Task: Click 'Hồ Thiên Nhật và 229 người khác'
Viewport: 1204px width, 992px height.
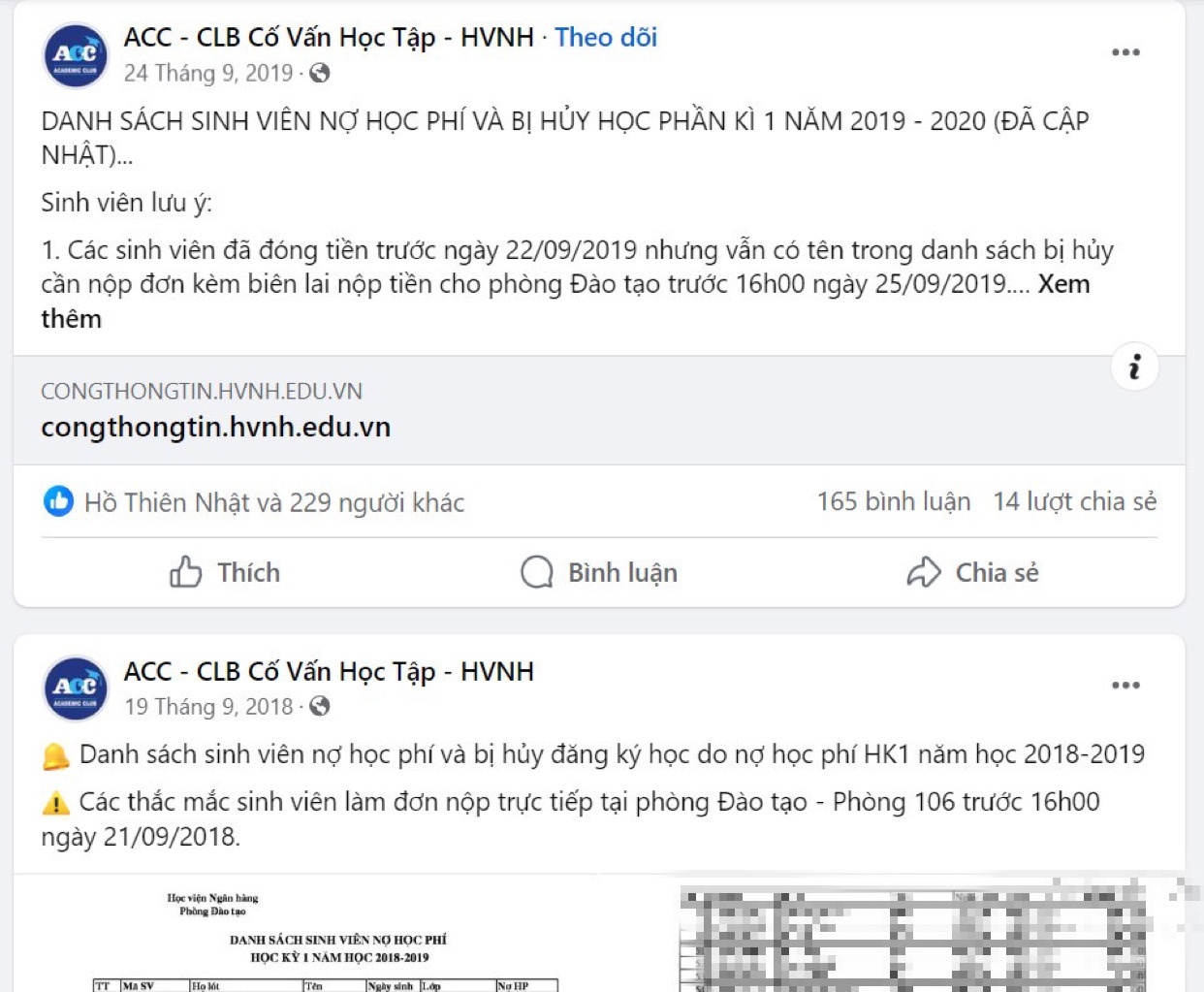Action: [278, 501]
